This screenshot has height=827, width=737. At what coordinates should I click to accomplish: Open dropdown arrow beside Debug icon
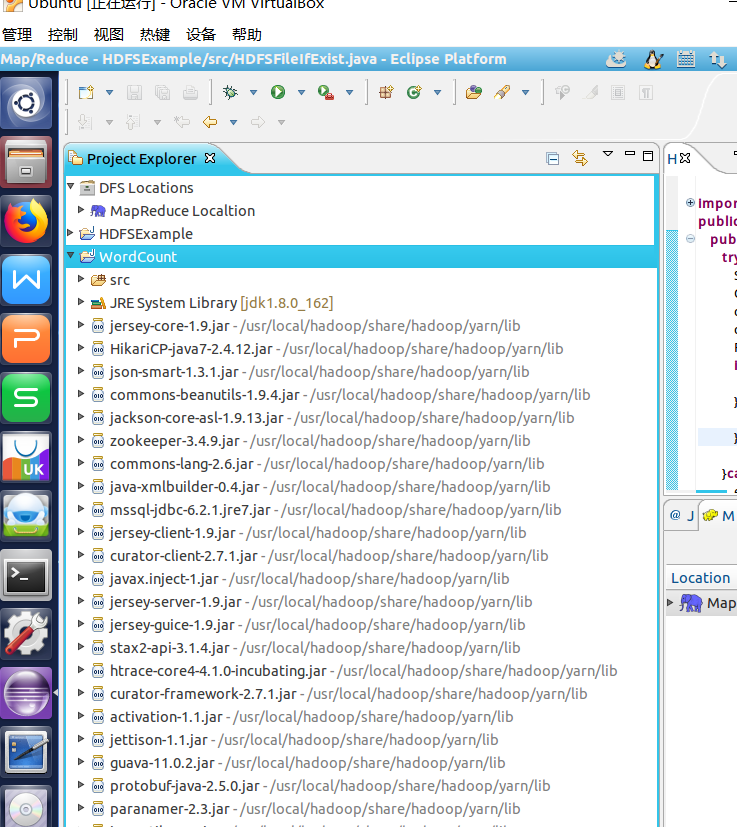pyautogui.click(x=253, y=93)
